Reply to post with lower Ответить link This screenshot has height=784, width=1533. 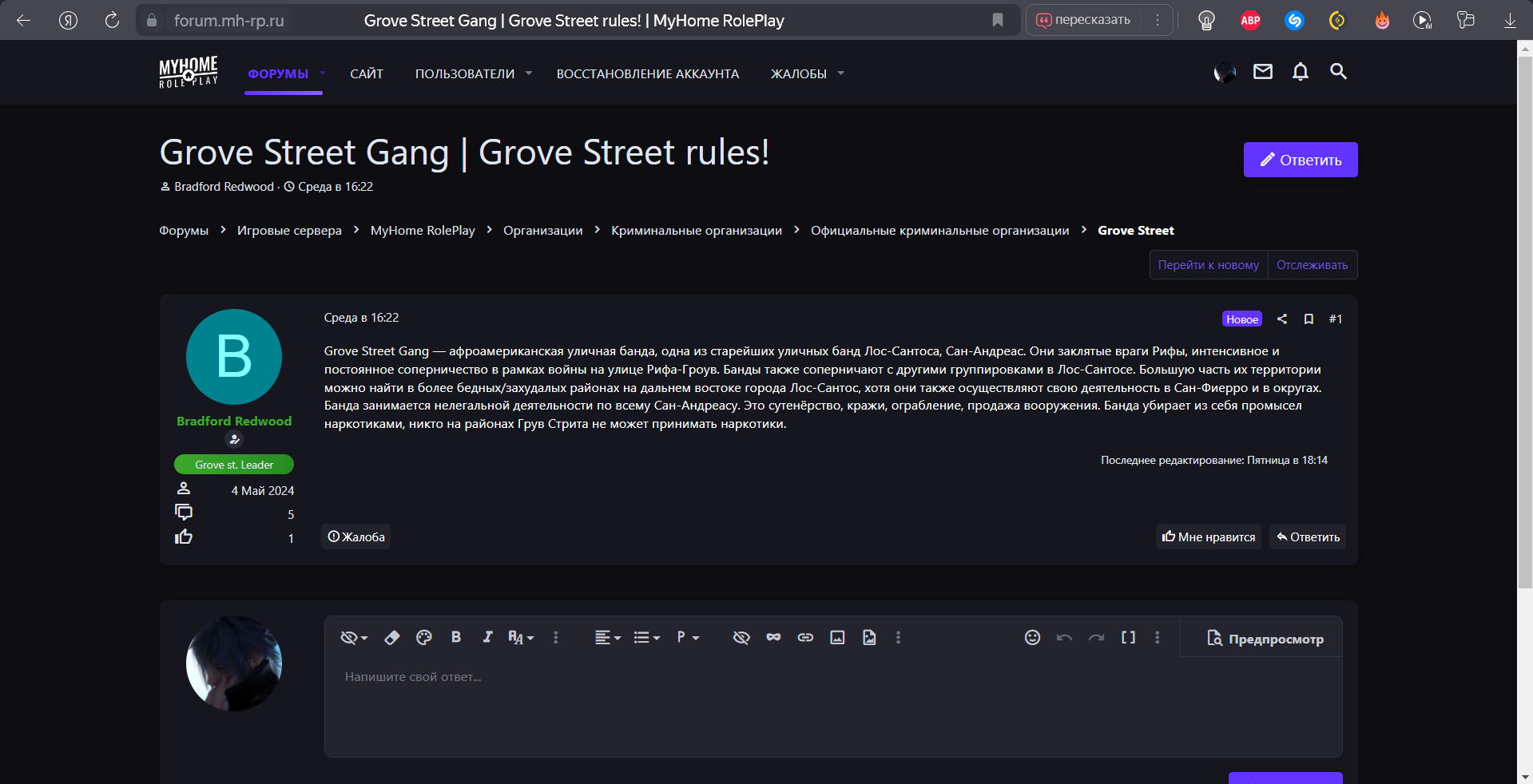point(1308,537)
